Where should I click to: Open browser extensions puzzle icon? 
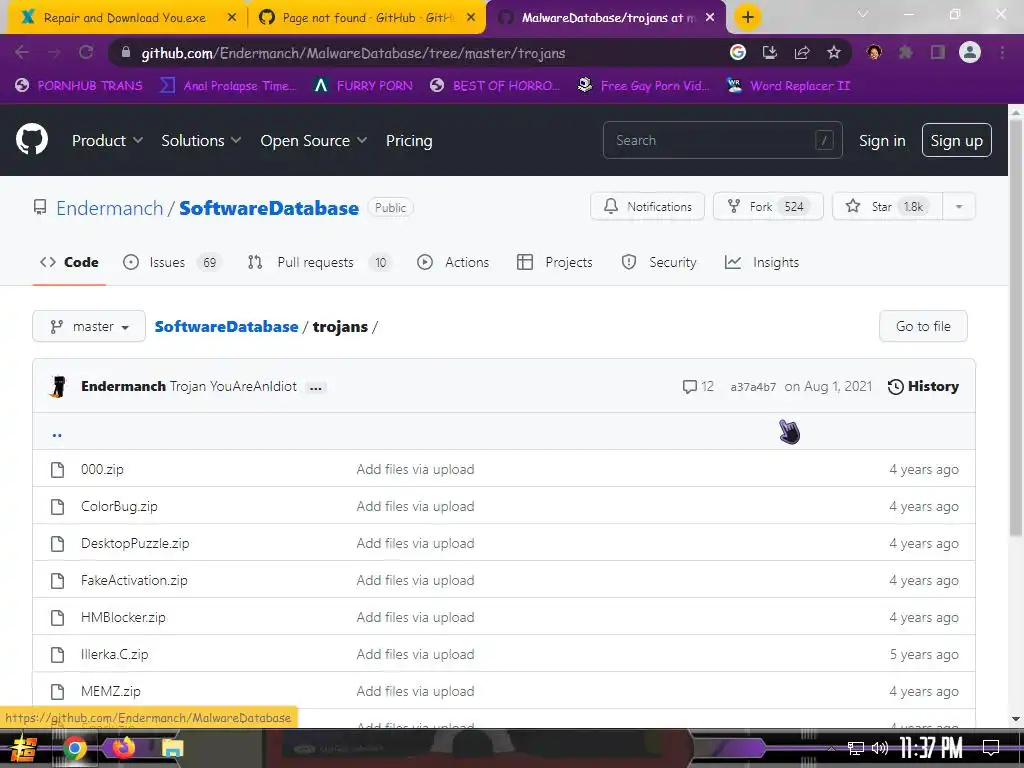(905, 52)
